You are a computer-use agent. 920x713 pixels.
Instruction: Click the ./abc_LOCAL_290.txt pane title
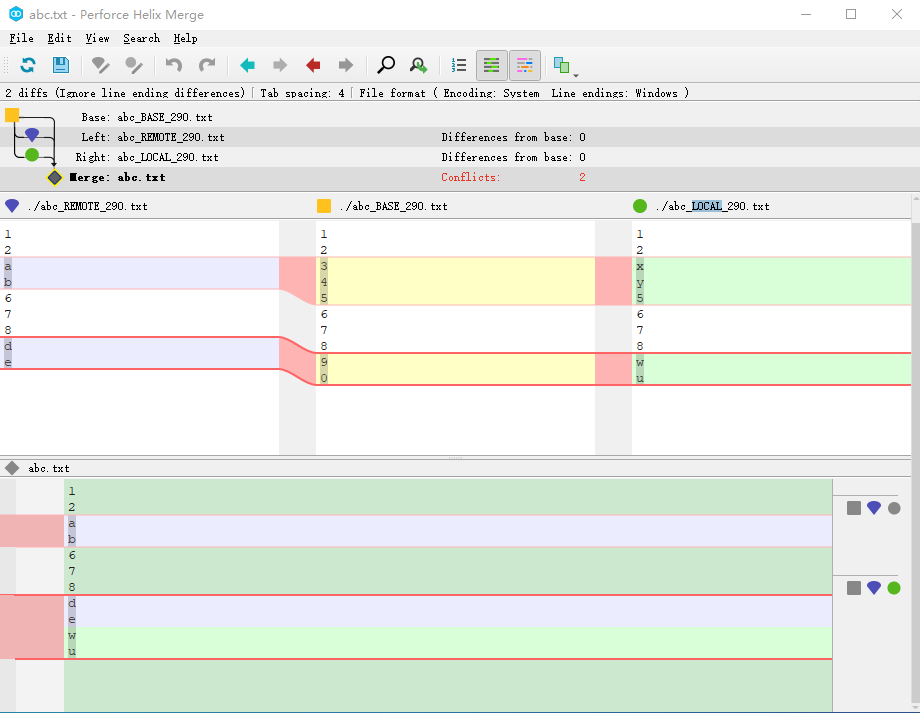[x=713, y=207]
